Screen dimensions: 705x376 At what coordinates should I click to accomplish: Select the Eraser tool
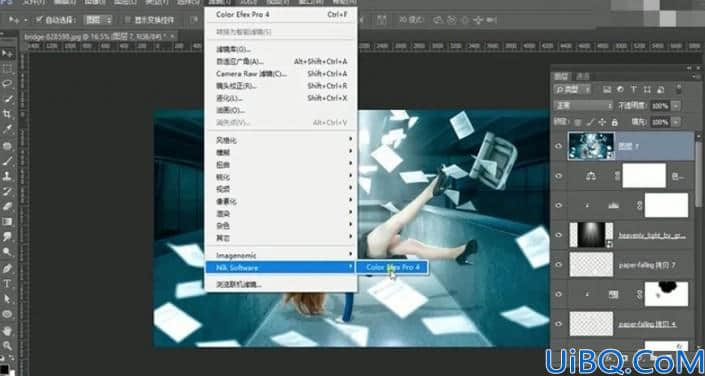coord(7,206)
